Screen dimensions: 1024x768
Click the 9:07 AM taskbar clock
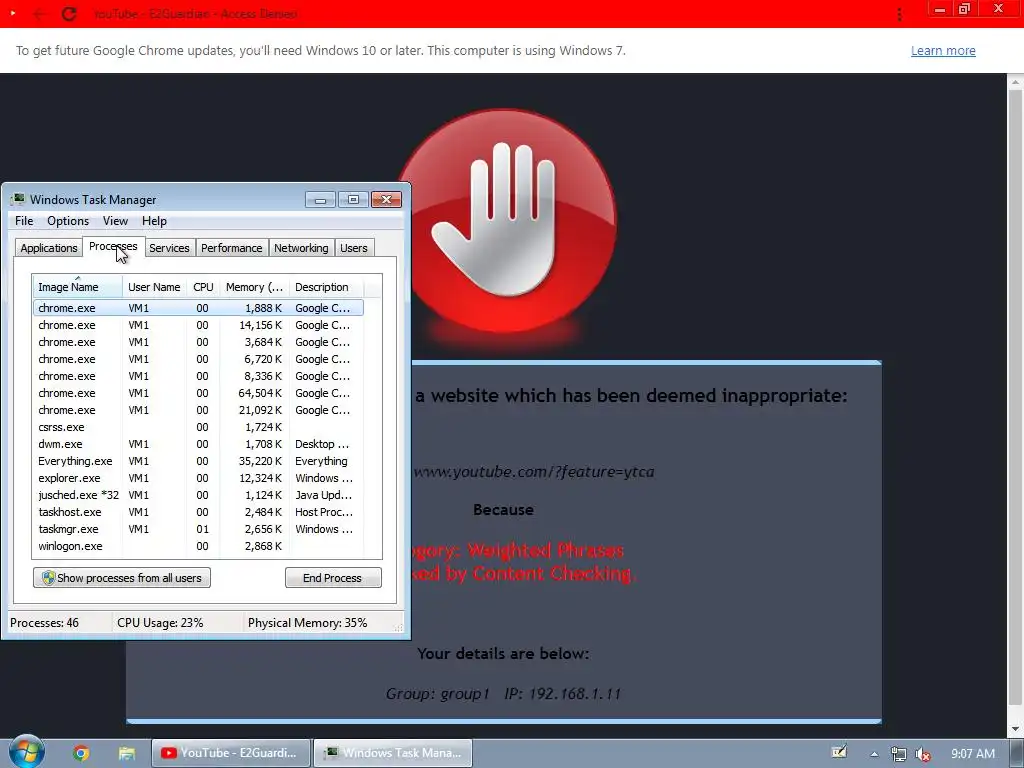tap(972, 754)
